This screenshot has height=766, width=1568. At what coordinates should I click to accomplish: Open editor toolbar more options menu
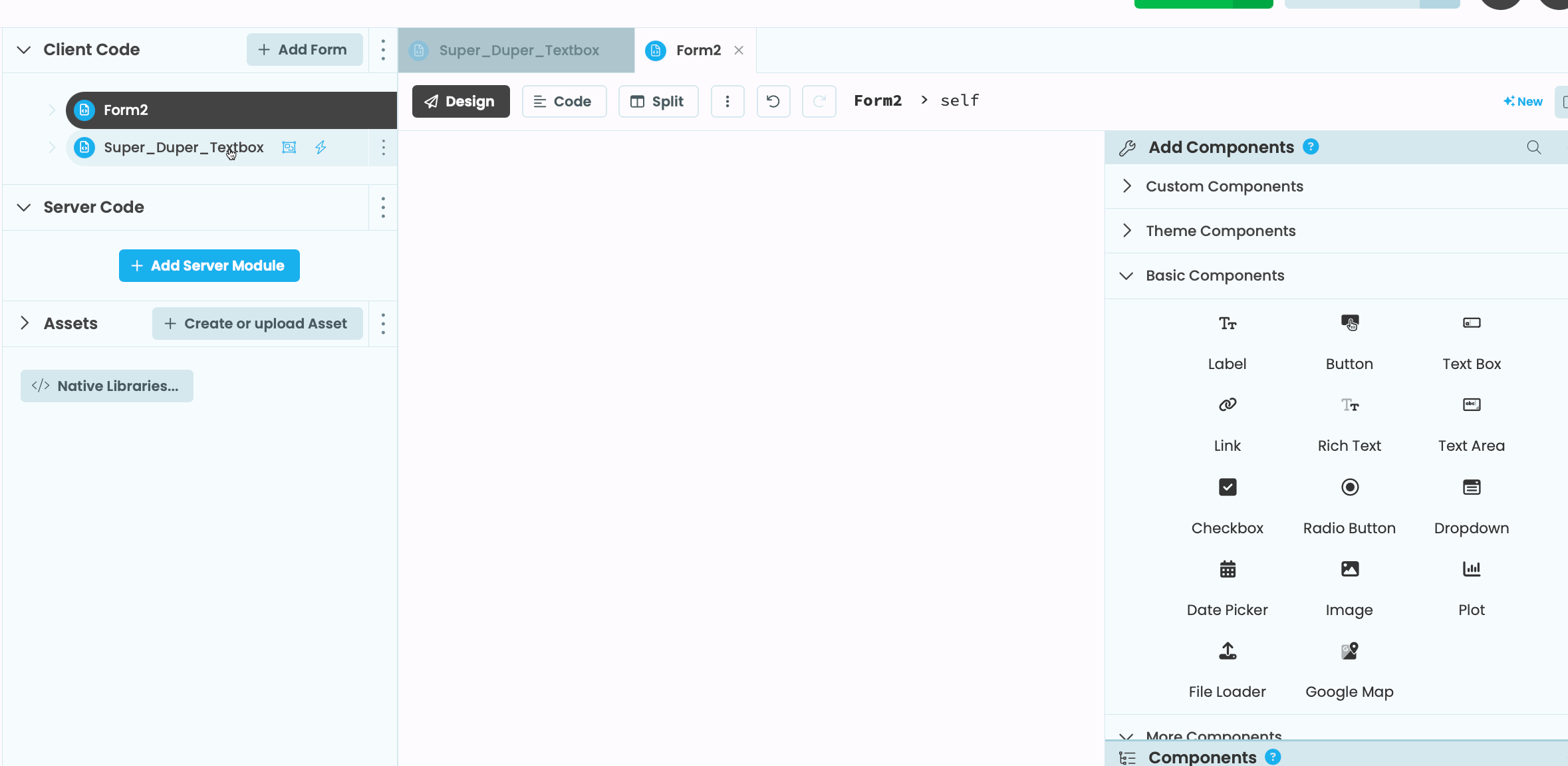[x=727, y=101]
